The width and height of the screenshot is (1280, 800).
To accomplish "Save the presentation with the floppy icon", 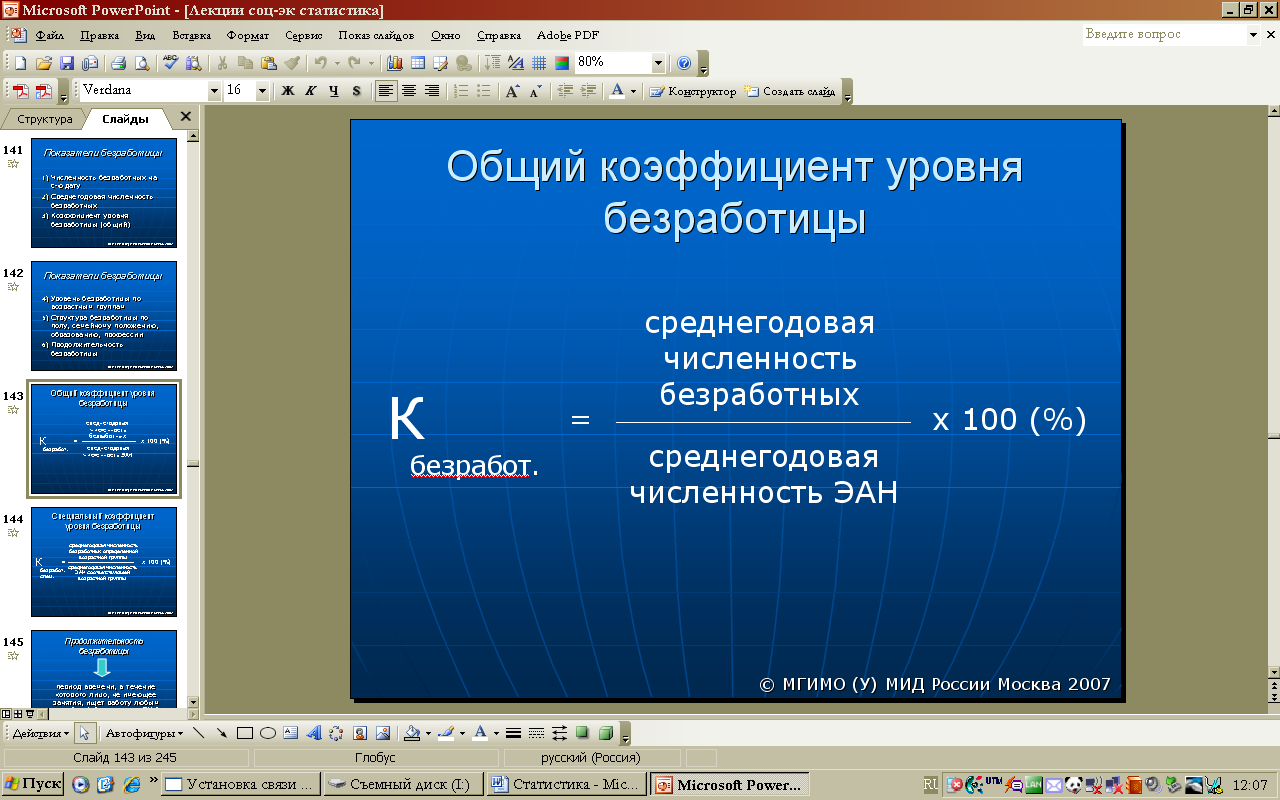I will point(67,62).
